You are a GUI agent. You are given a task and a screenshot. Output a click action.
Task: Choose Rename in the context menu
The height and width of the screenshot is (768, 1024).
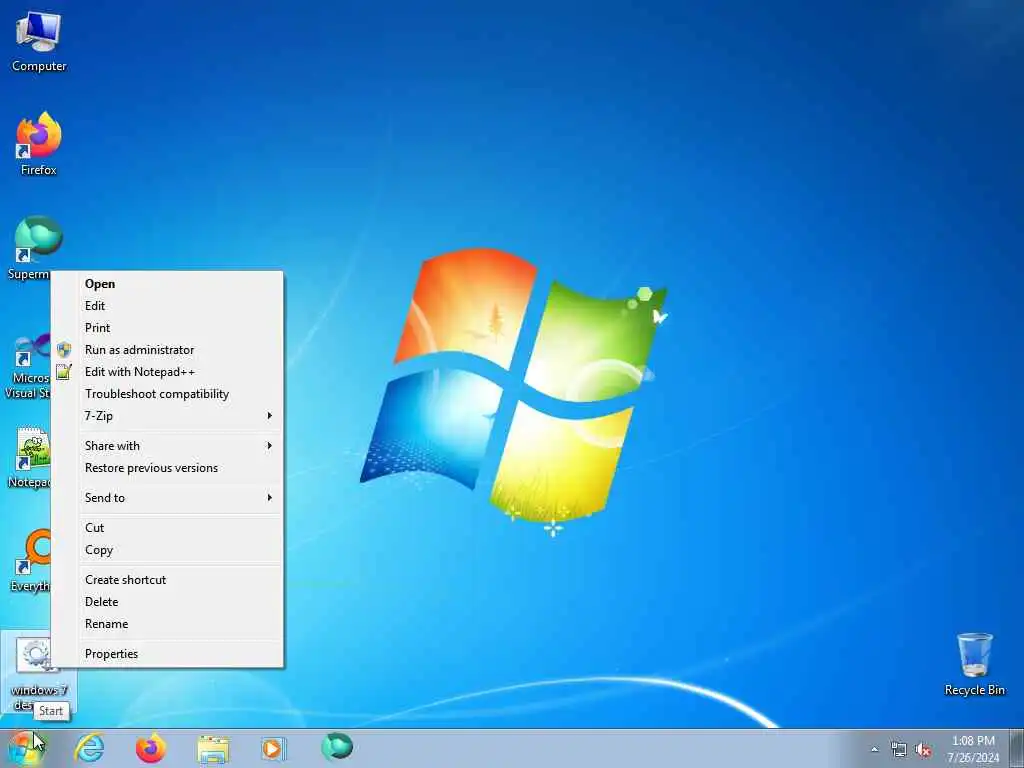click(x=168, y=624)
